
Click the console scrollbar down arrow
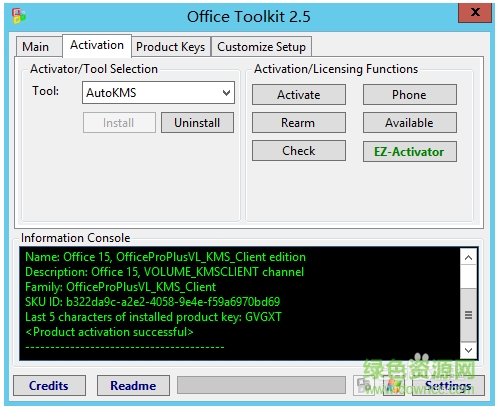[x=468, y=350]
